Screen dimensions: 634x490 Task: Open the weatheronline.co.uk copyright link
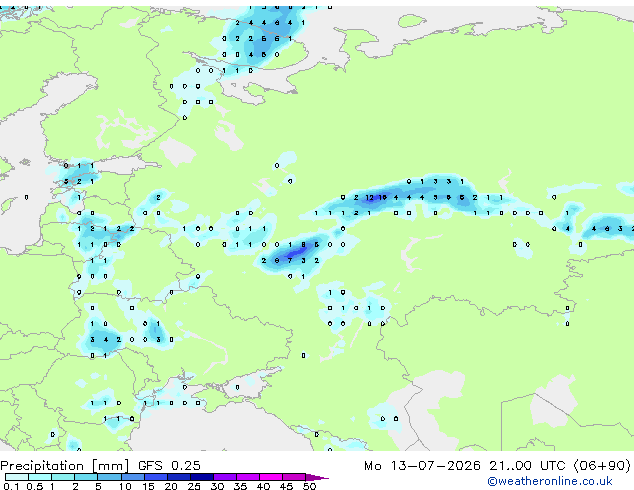pos(550,481)
